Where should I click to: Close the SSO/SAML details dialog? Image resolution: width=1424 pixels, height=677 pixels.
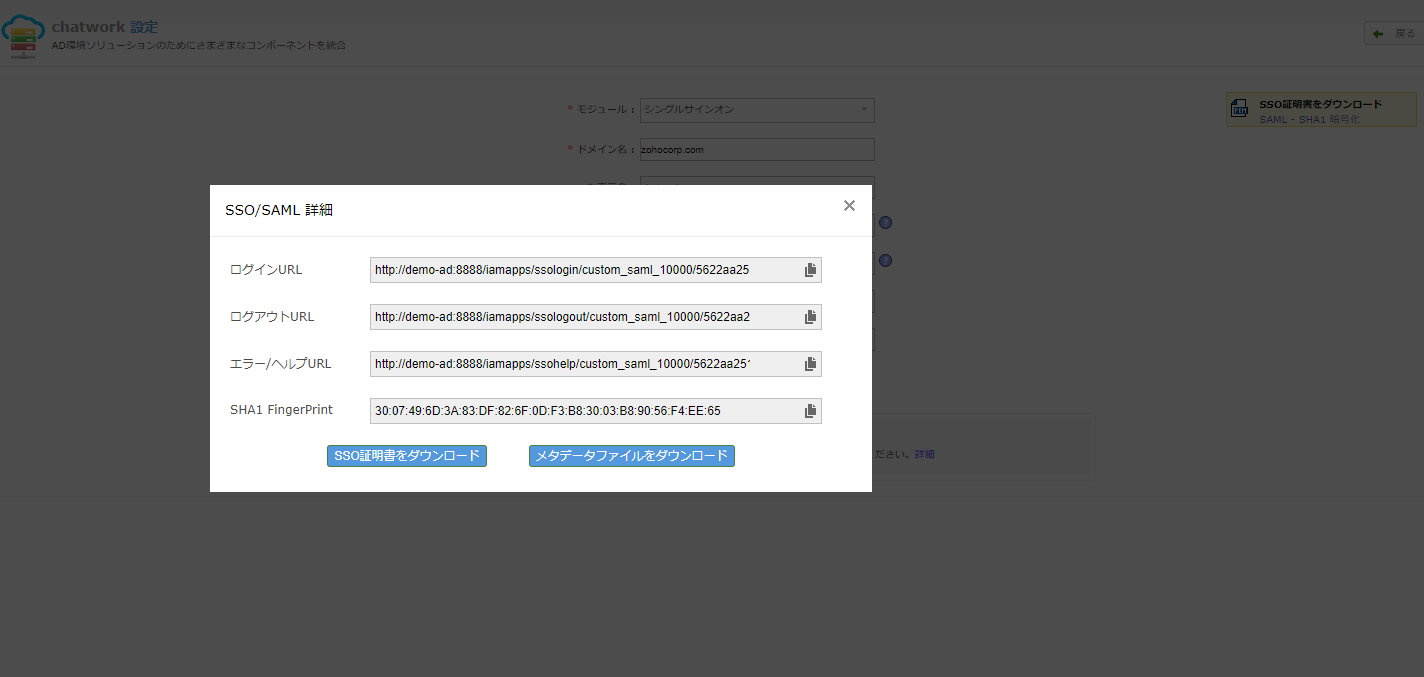point(849,206)
